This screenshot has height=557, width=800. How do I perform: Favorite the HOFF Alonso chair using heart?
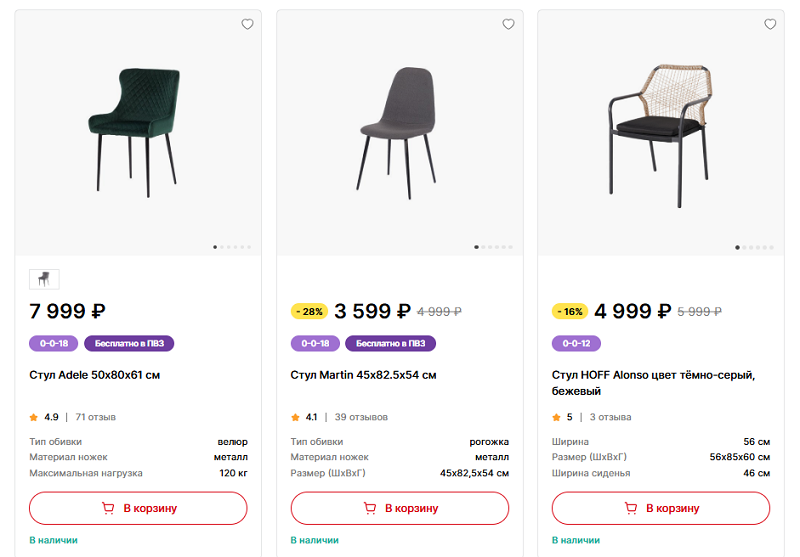[770, 24]
